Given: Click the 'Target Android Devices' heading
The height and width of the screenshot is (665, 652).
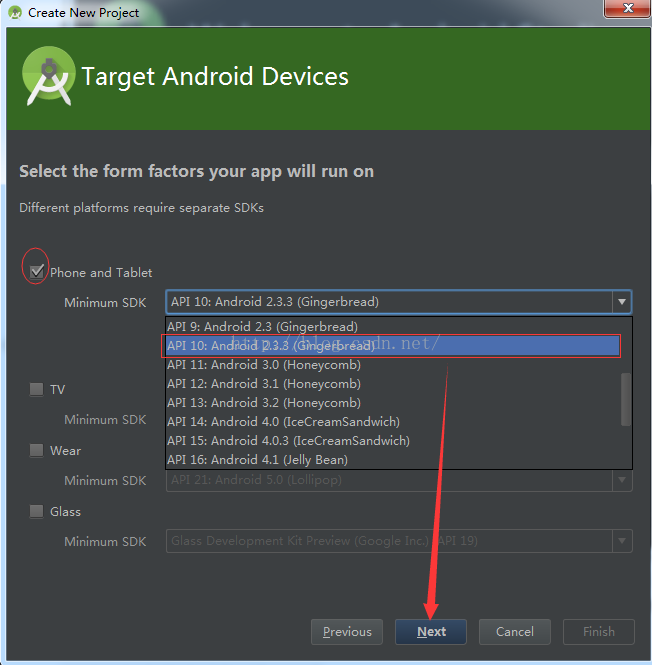Looking at the screenshot, I should 215,76.
